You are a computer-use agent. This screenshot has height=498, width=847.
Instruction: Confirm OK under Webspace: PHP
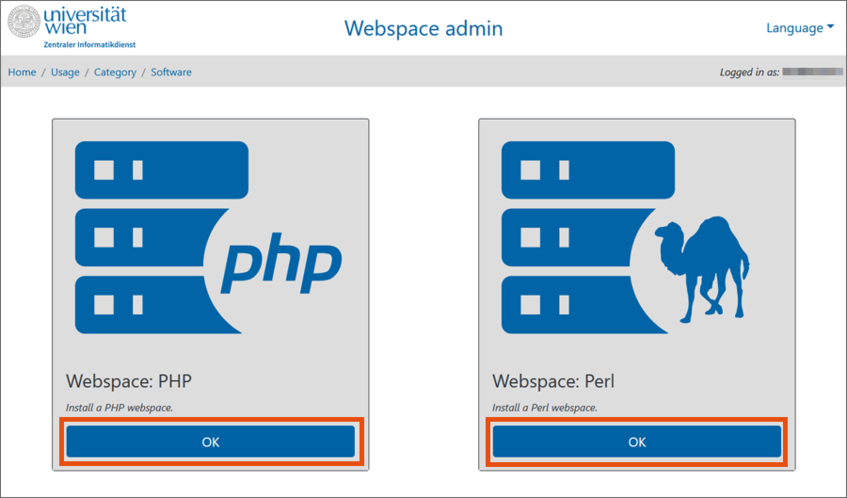pyautogui.click(x=211, y=442)
